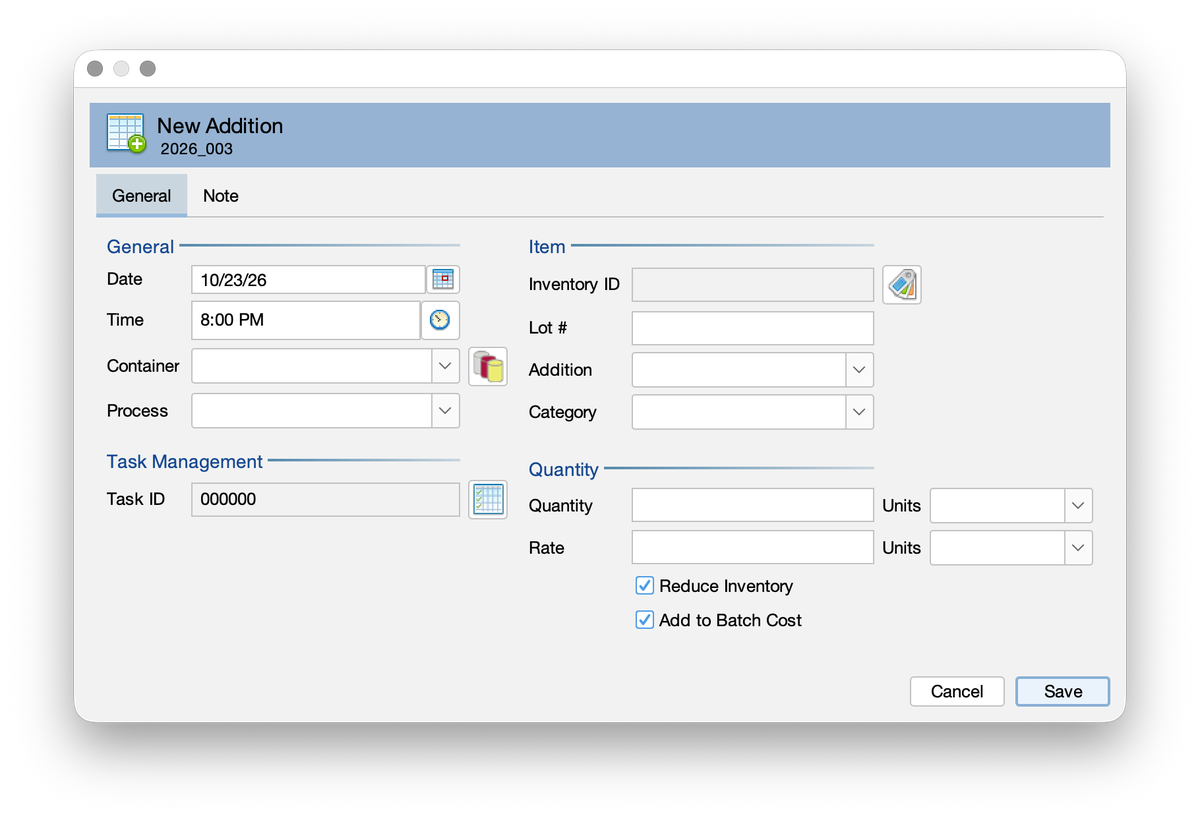Open the Category dropdown list
This screenshot has width=1200, height=820.
[x=860, y=412]
